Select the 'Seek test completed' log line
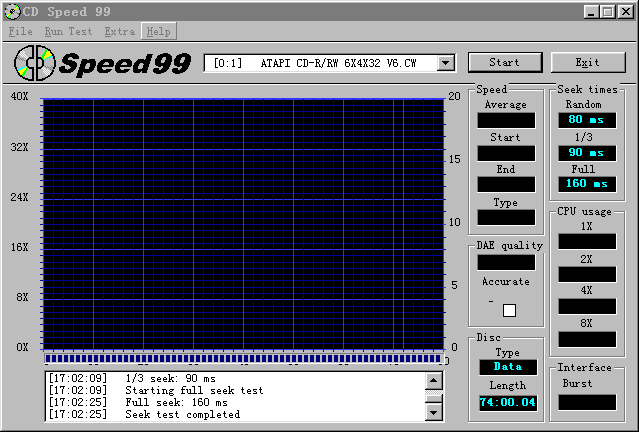This screenshot has height=432, width=639. [182, 414]
